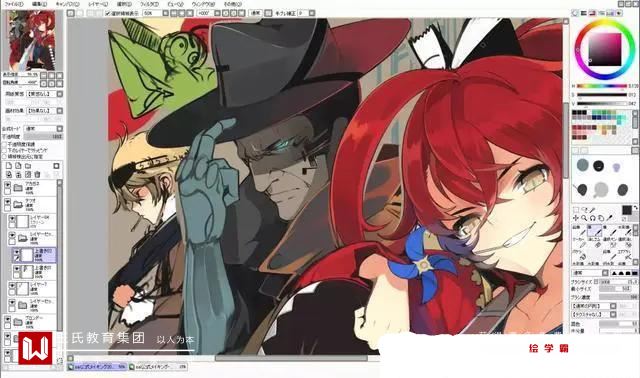This screenshot has height=378, width=640.
Task: Adjust the ブラシ濃度 brush density slider
Action: tap(618, 297)
